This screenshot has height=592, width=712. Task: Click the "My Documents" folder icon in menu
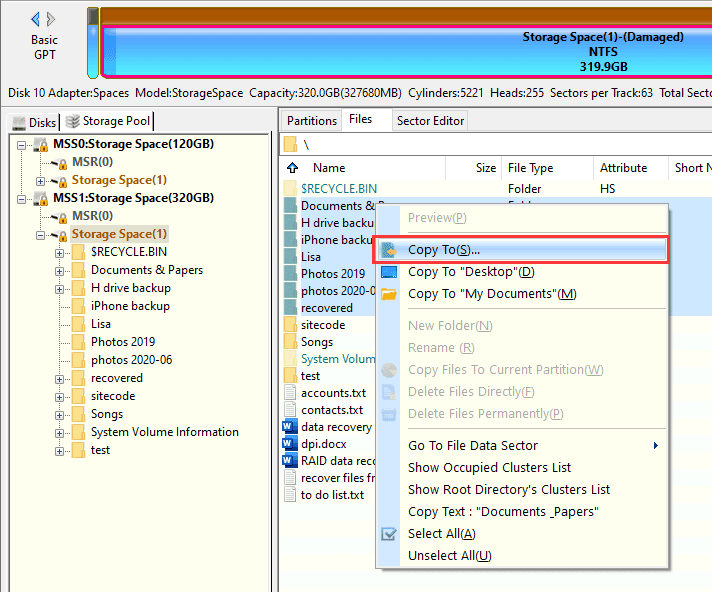point(390,294)
